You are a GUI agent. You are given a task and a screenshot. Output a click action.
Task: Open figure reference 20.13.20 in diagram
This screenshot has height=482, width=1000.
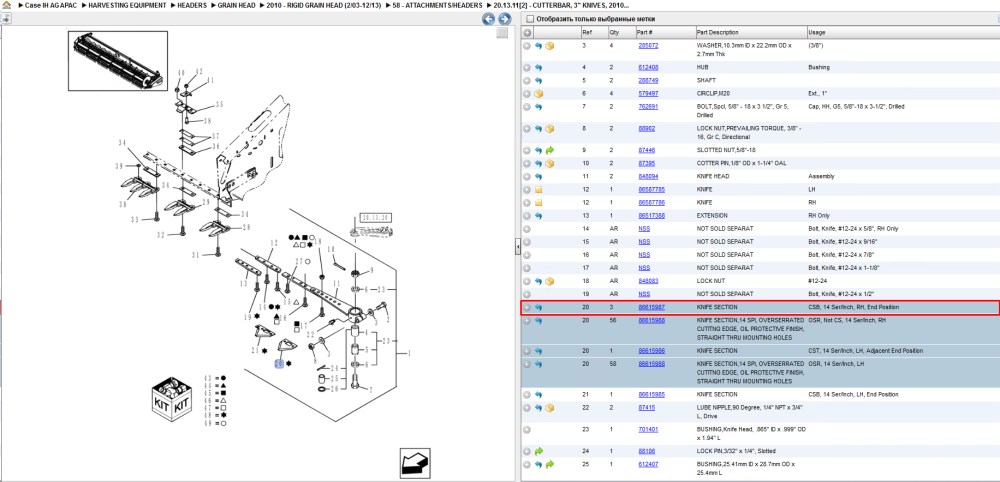[x=375, y=217]
